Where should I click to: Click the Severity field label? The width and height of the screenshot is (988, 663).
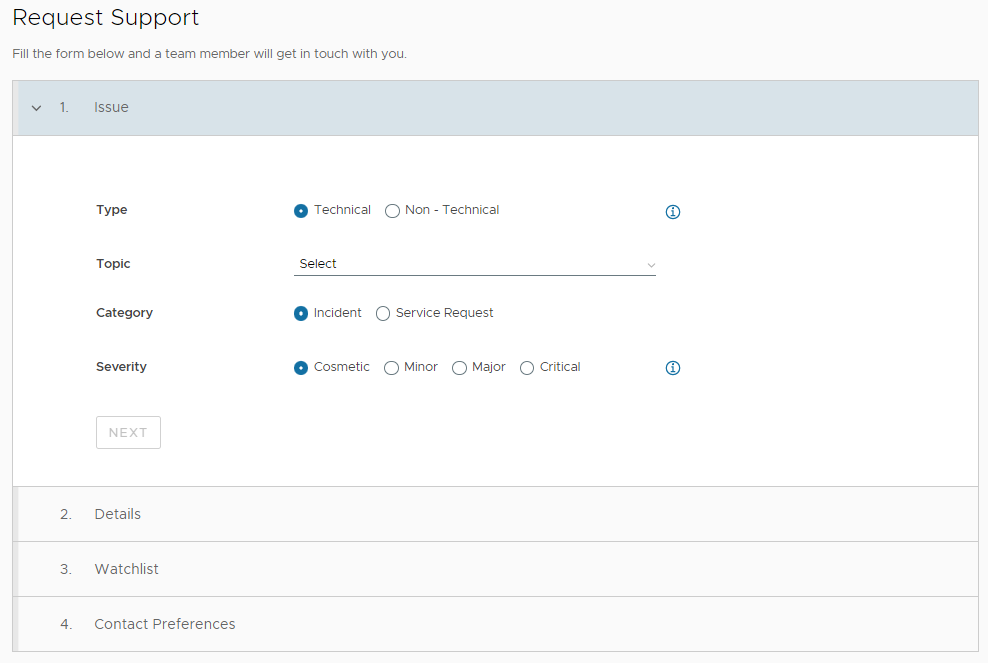point(121,367)
